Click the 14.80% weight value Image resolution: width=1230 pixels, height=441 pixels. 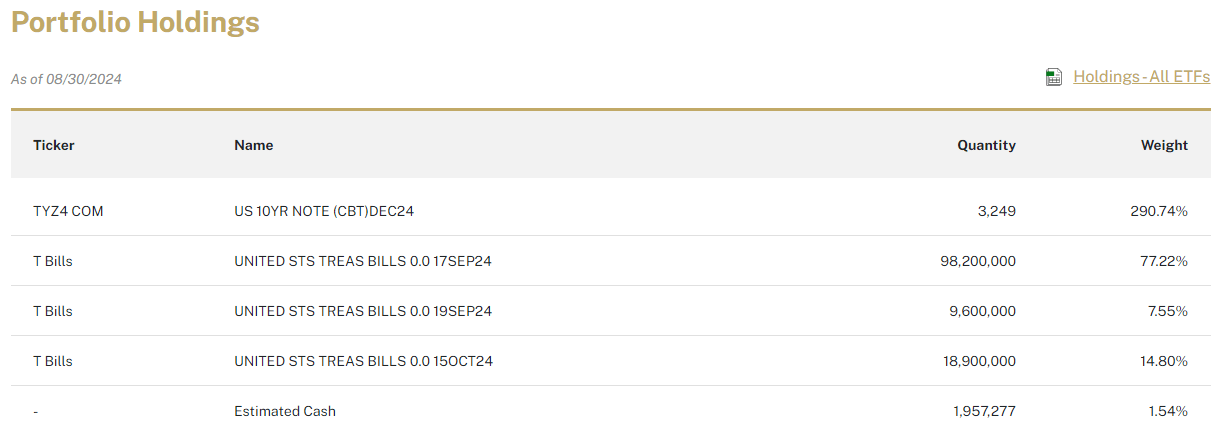click(x=1163, y=361)
